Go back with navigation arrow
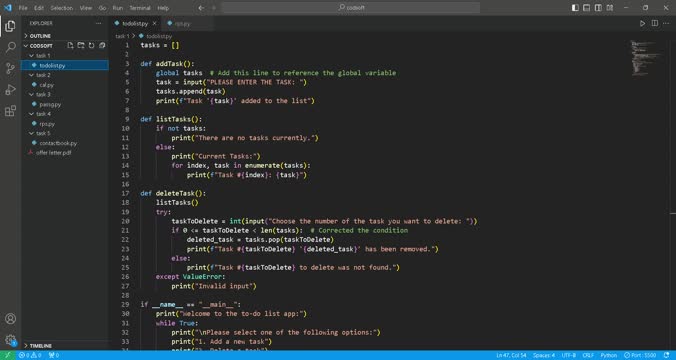676x360 pixels. (x=201, y=8)
